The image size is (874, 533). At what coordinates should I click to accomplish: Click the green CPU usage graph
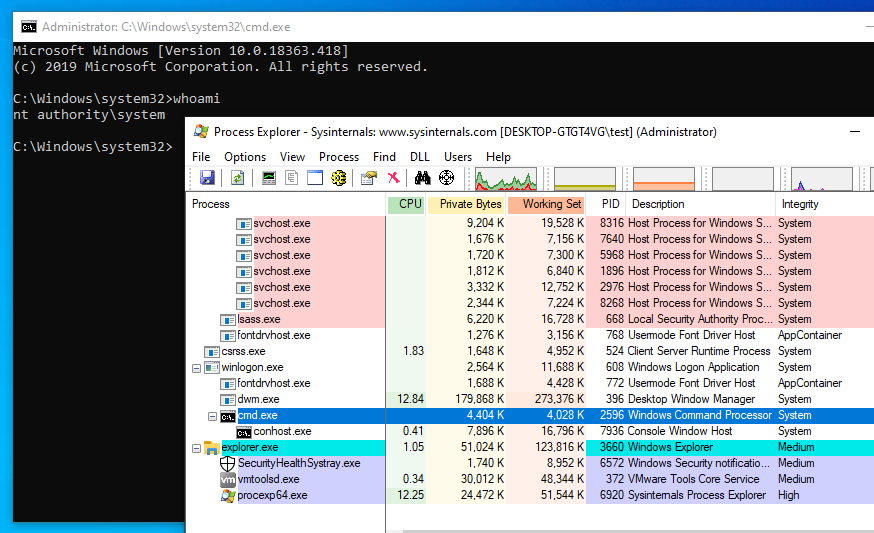[x=506, y=179]
